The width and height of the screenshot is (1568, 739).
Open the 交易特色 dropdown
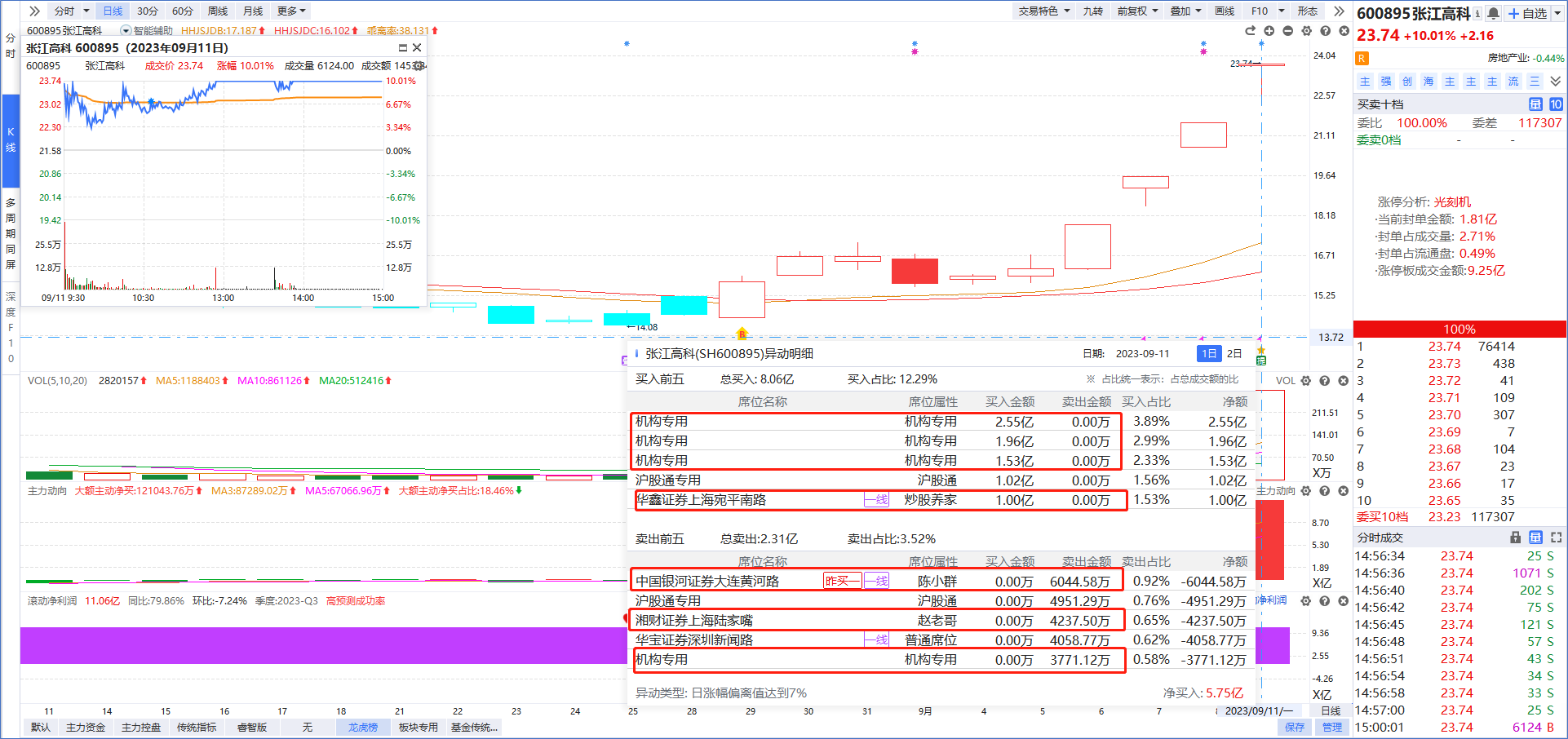click(x=1043, y=11)
